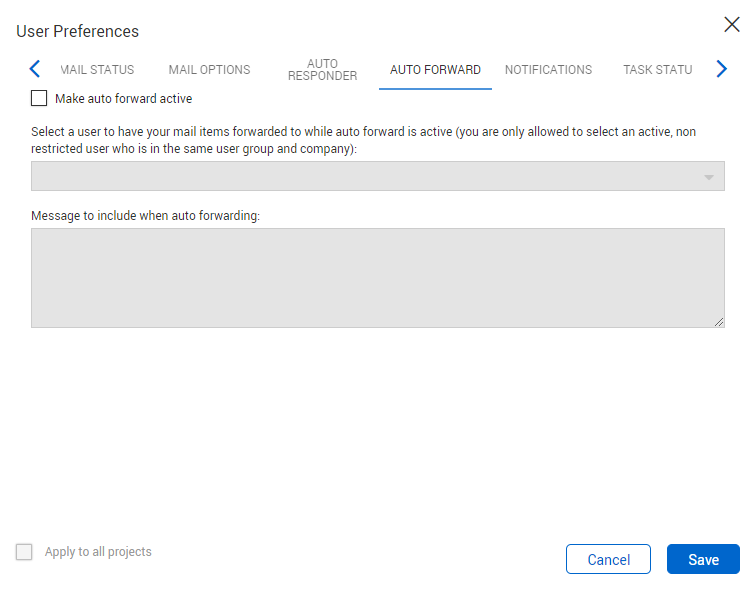Switch to the Task Status tab
Viewport: 756px width, 590px height.
tap(657, 70)
